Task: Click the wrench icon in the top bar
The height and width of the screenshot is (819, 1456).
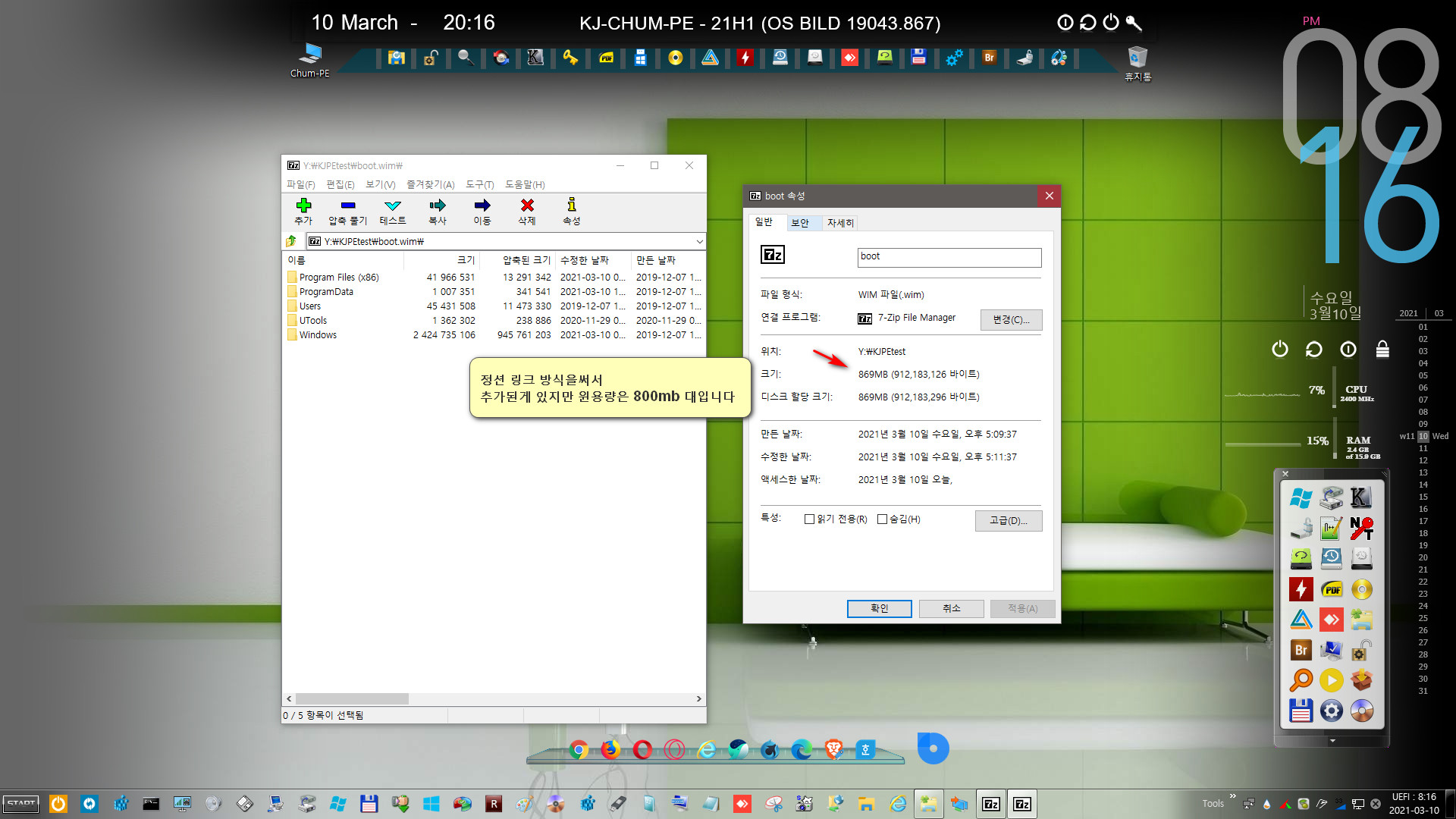Action: [1134, 23]
